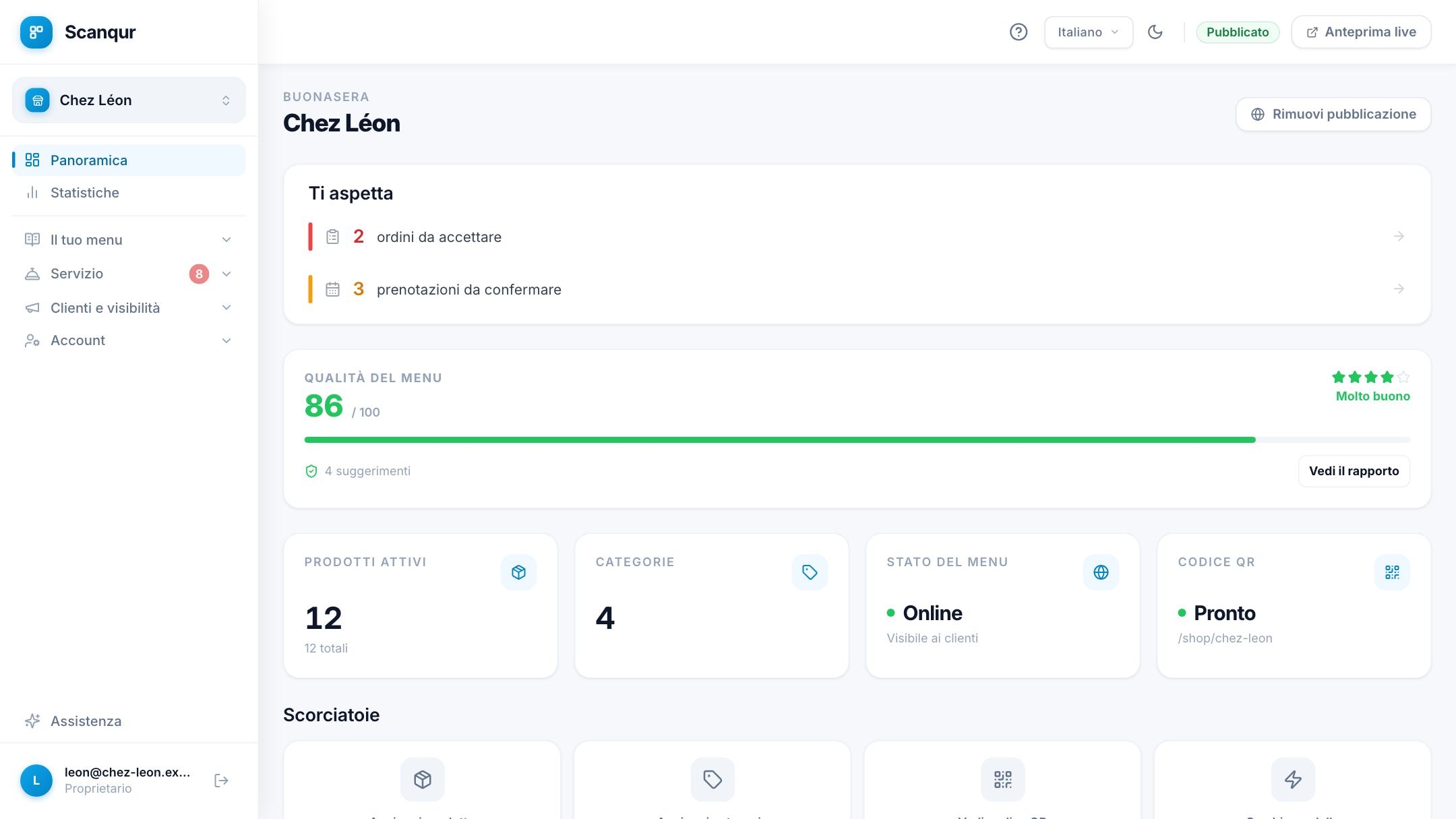Click the Scanqur logo icon
The height and width of the screenshot is (819, 1456).
[x=36, y=32]
